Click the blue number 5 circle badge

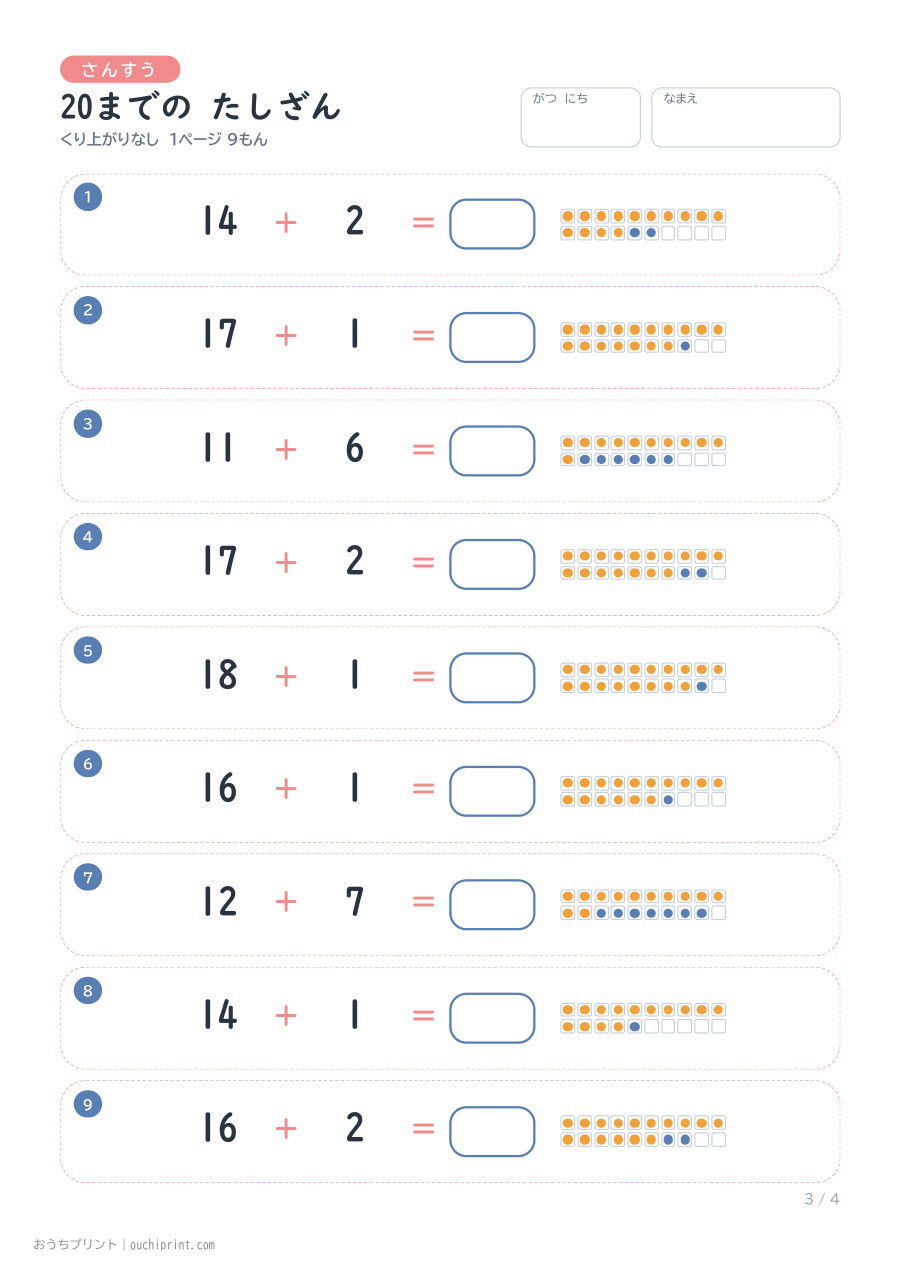pyautogui.click(x=88, y=650)
